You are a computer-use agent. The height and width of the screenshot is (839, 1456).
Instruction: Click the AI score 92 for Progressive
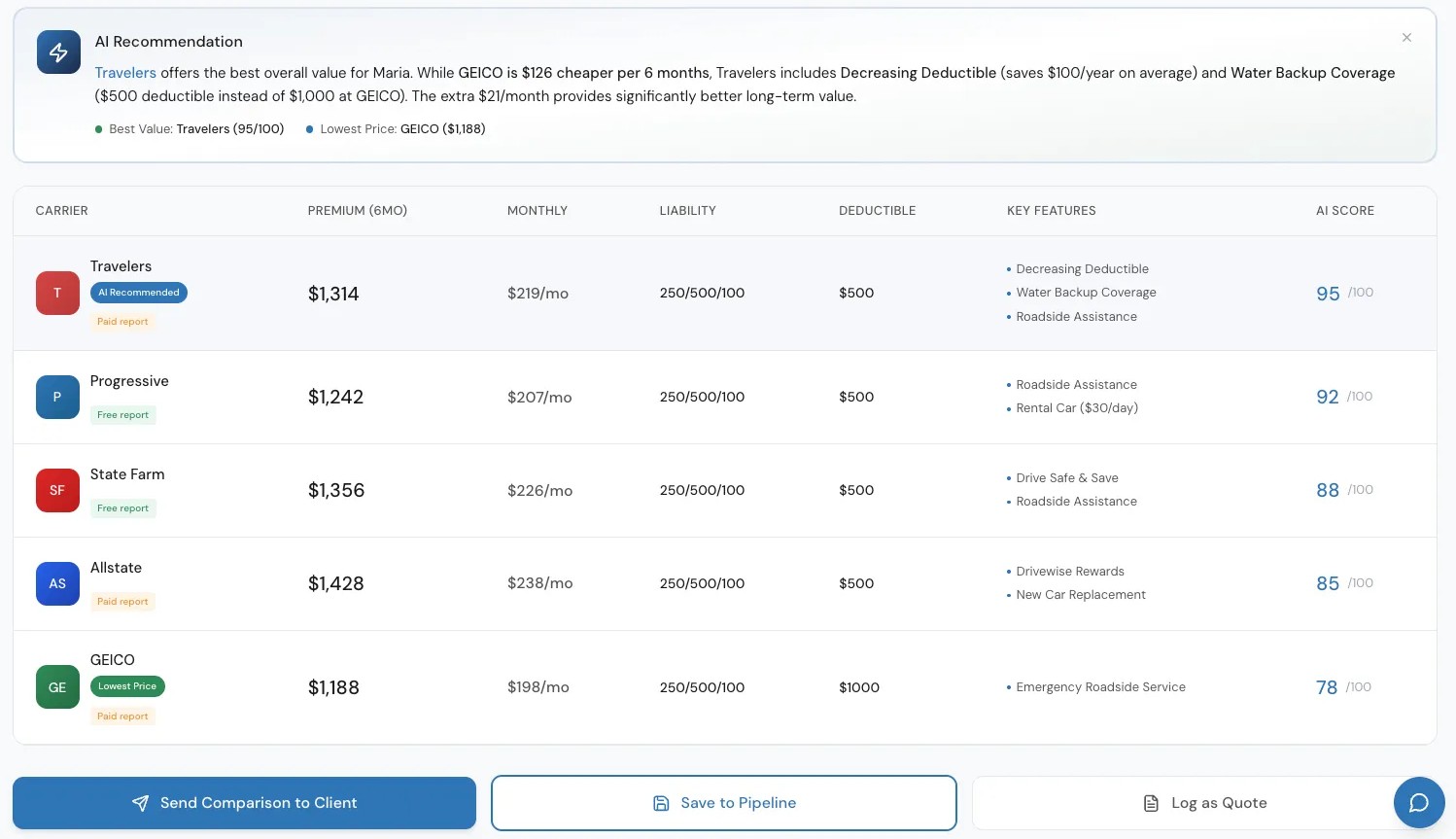tap(1328, 397)
